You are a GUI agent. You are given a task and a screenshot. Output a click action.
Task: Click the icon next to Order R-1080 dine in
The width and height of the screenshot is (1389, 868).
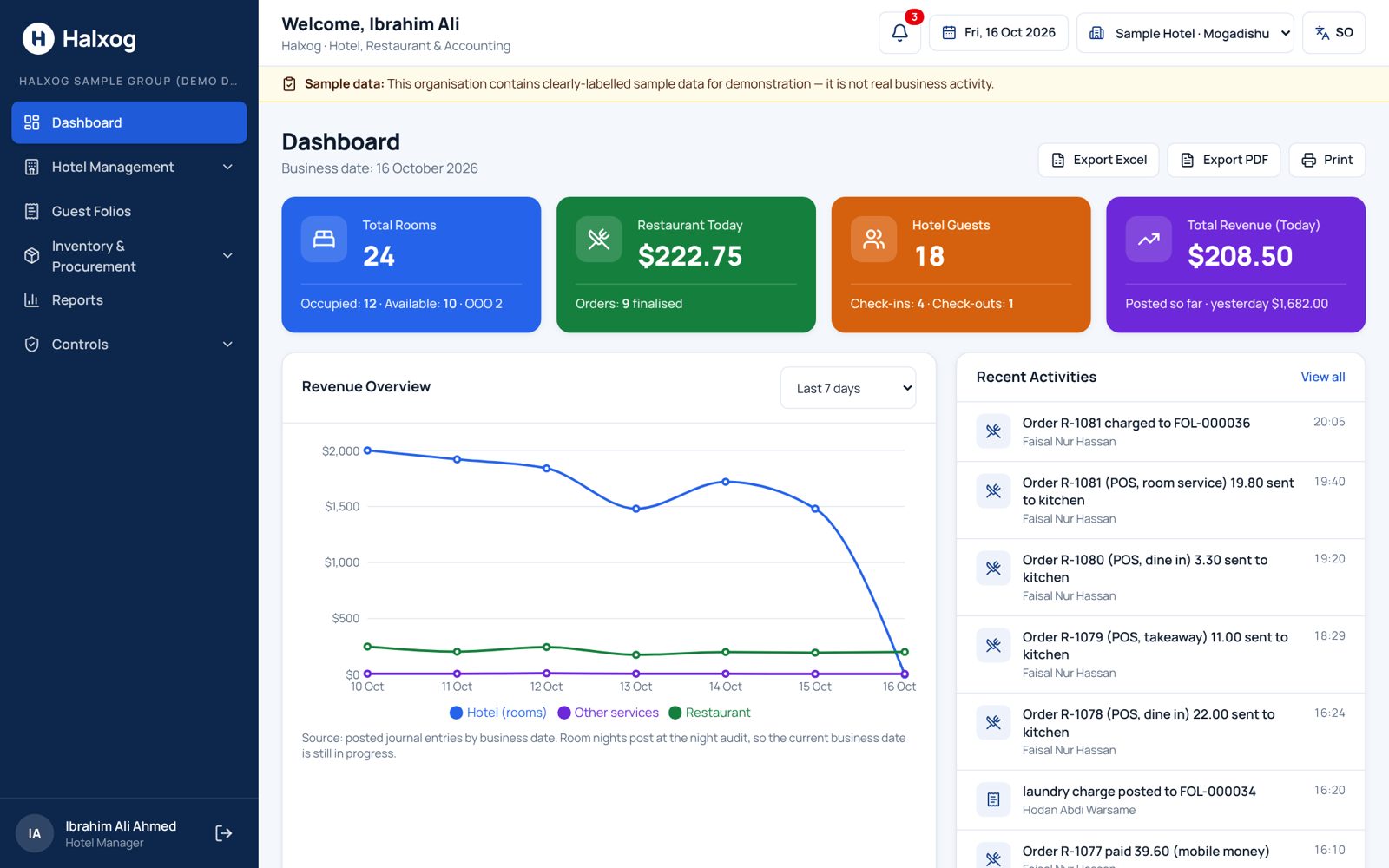coord(993,569)
